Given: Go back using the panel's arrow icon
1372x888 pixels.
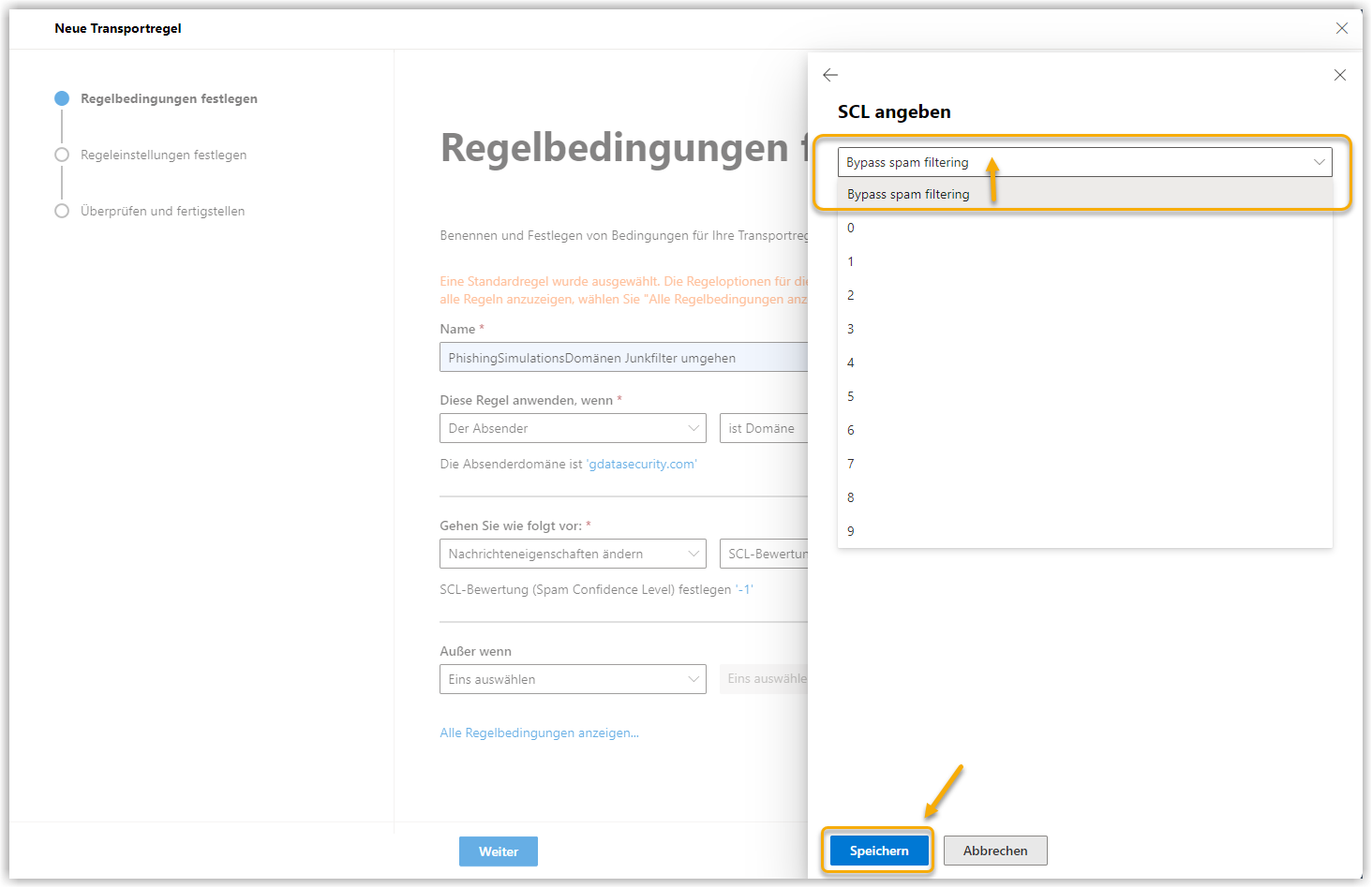Looking at the screenshot, I should [830, 75].
